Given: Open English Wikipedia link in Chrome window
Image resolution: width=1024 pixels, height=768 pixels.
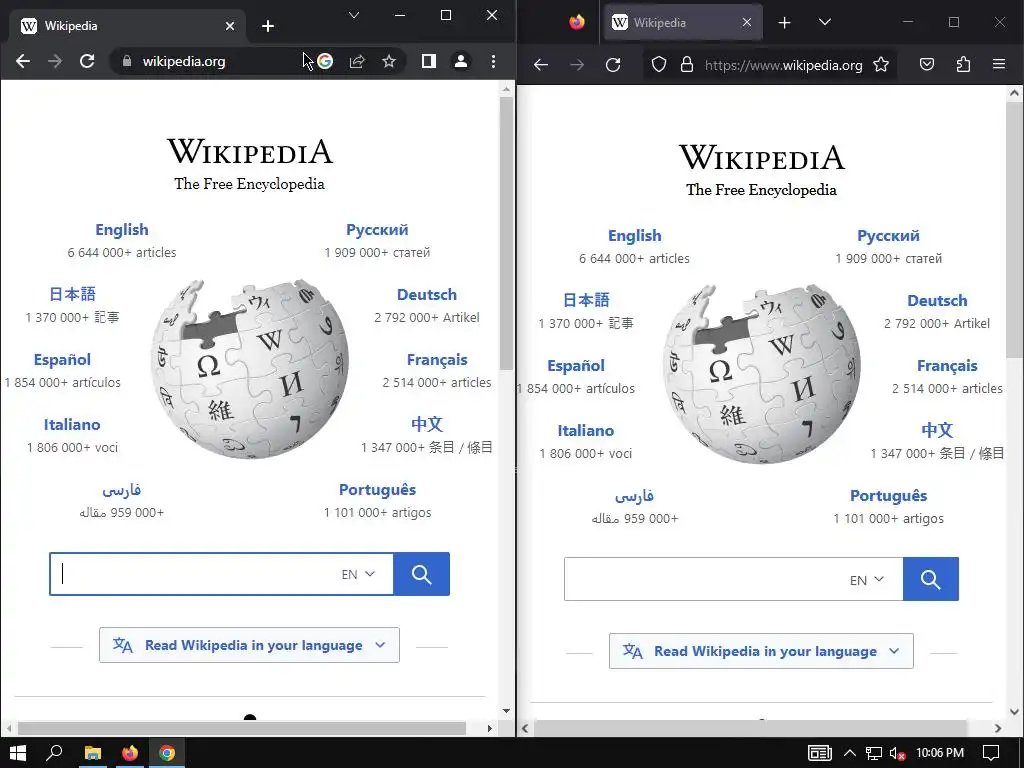Looking at the screenshot, I should (x=122, y=230).
